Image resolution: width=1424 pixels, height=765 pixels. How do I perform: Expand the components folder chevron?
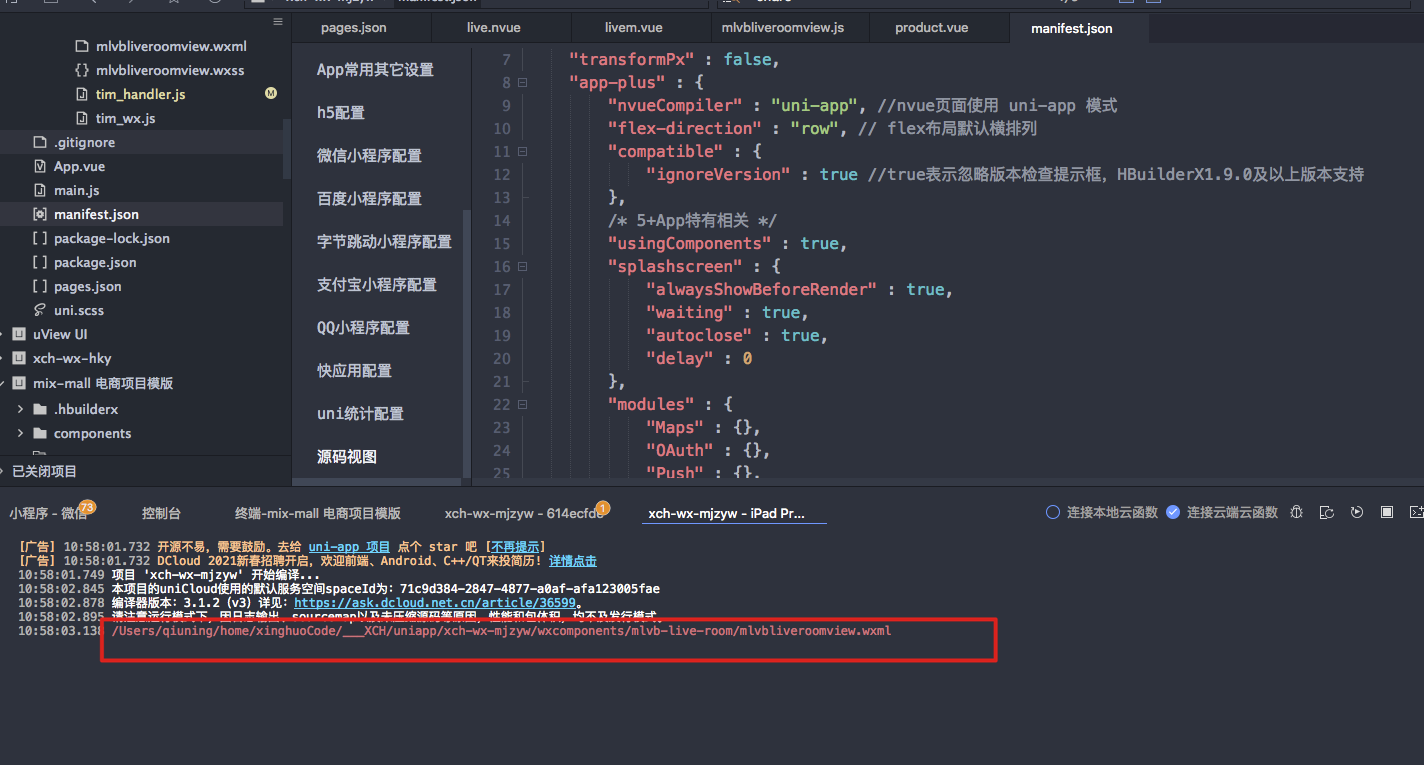pos(20,433)
